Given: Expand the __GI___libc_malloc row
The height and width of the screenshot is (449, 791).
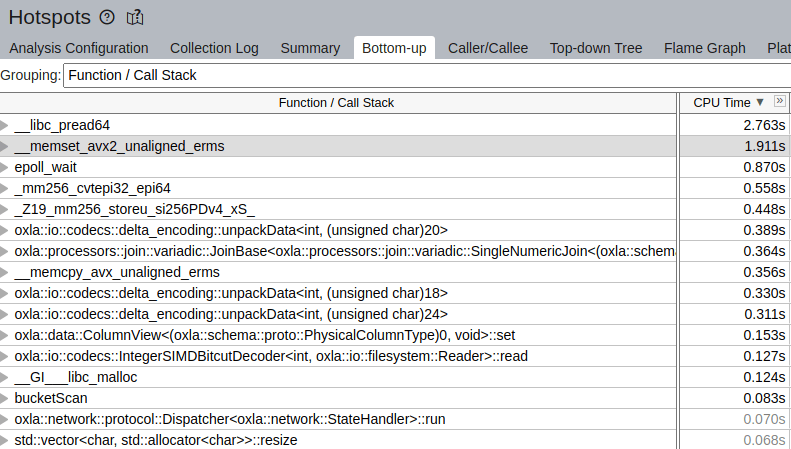Looking at the screenshot, I should [4, 377].
